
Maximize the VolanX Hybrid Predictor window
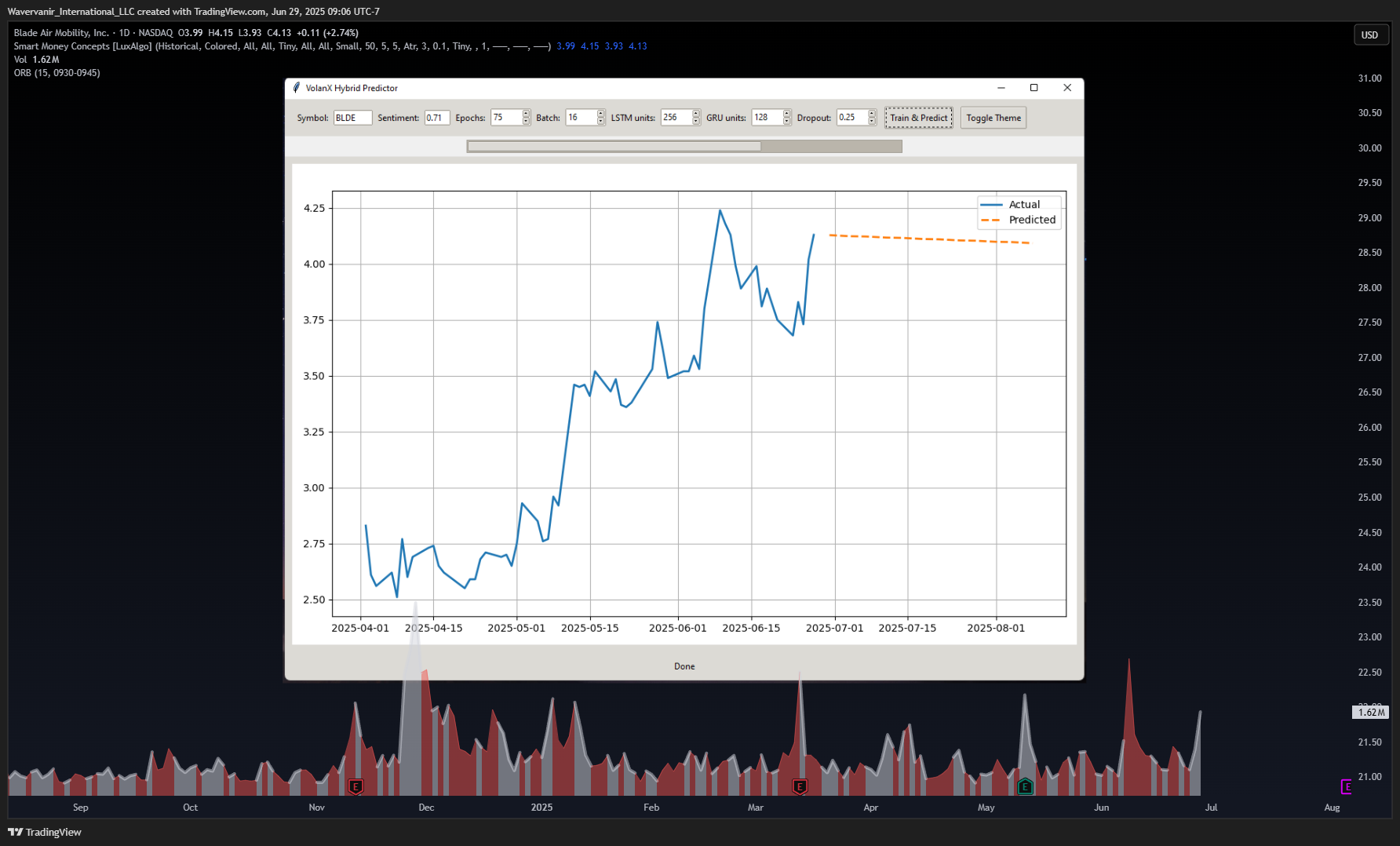click(1034, 88)
